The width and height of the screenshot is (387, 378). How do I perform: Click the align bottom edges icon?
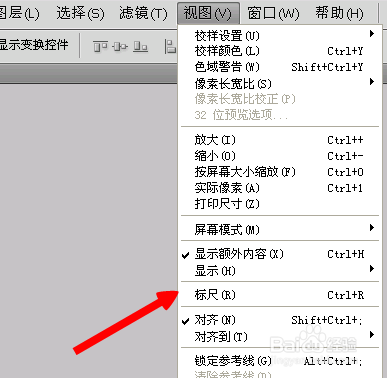140,47
